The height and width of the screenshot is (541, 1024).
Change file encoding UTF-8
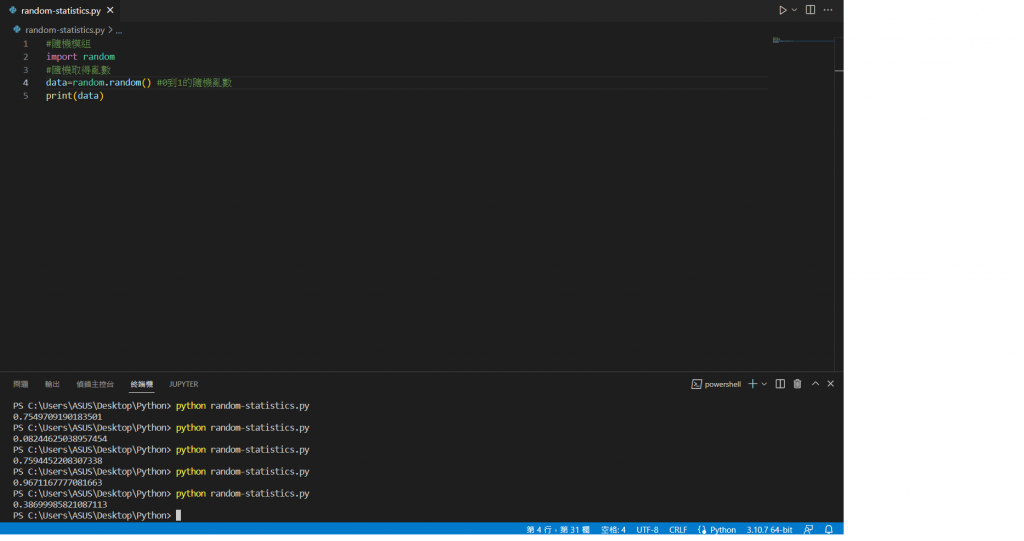[x=647, y=530]
